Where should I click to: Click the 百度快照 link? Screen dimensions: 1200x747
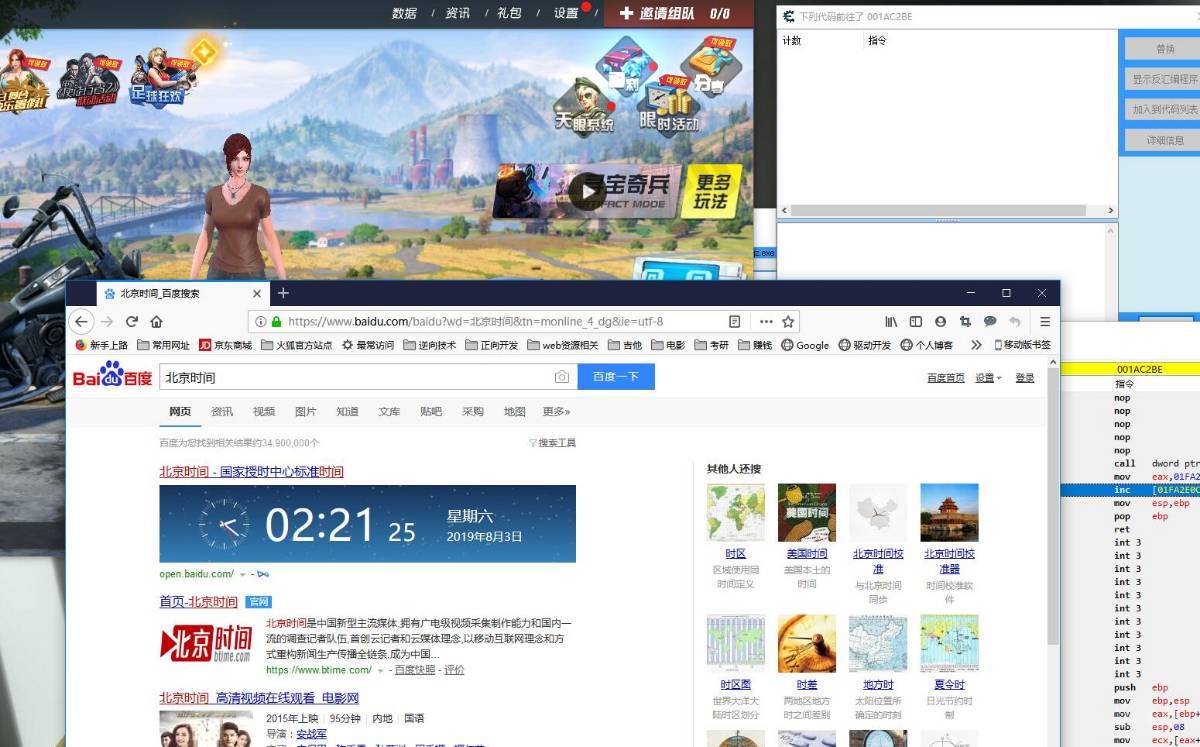tap(415, 670)
